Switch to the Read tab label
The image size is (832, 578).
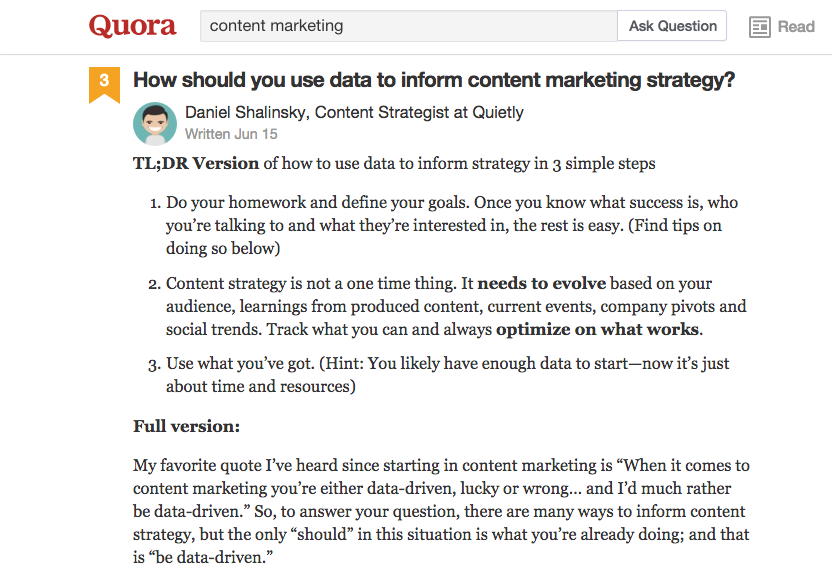(796, 27)
